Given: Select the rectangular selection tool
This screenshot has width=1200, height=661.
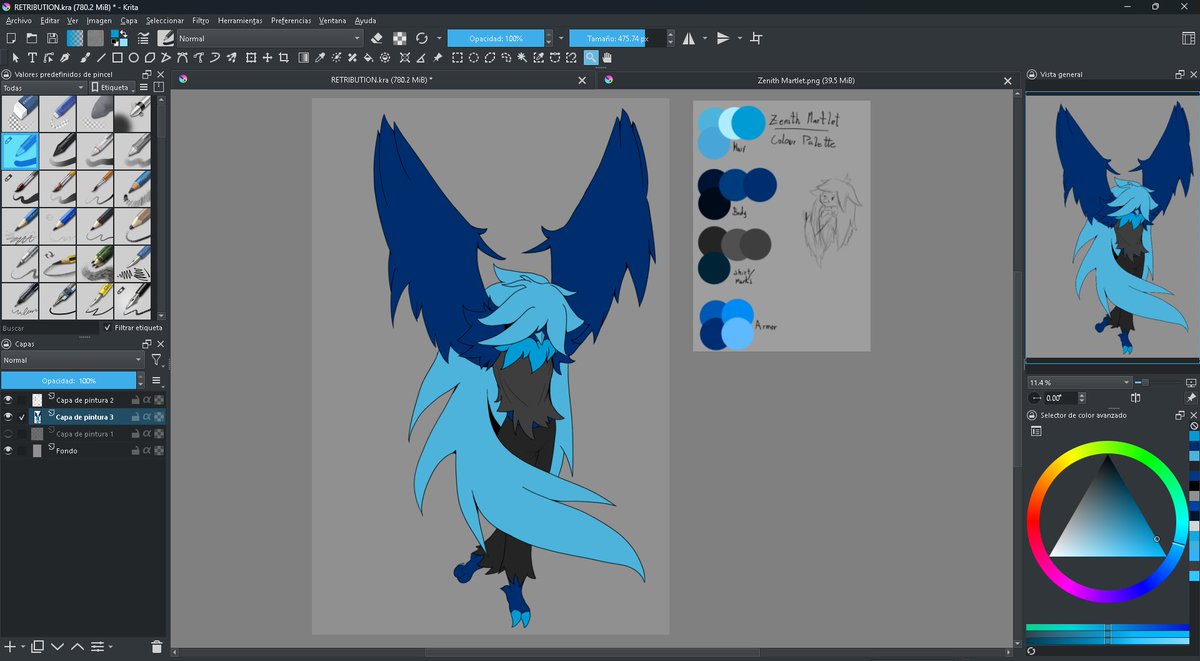Looking at the screenshot, I should tap(457, 58).
